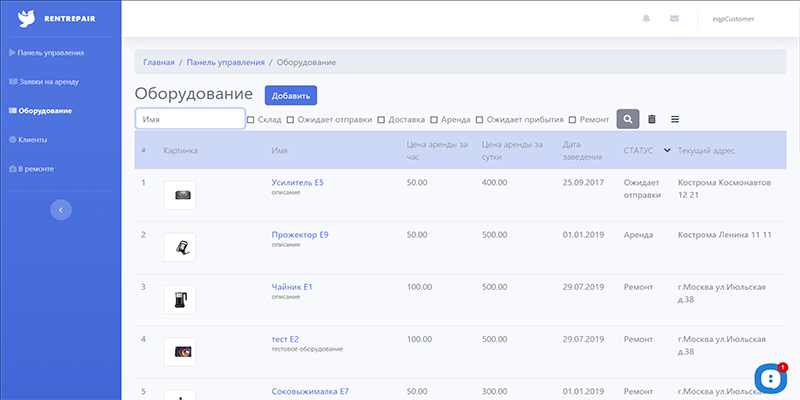Open the chat widget icon
The image size is (800, 400).
(x=771, y=379)
